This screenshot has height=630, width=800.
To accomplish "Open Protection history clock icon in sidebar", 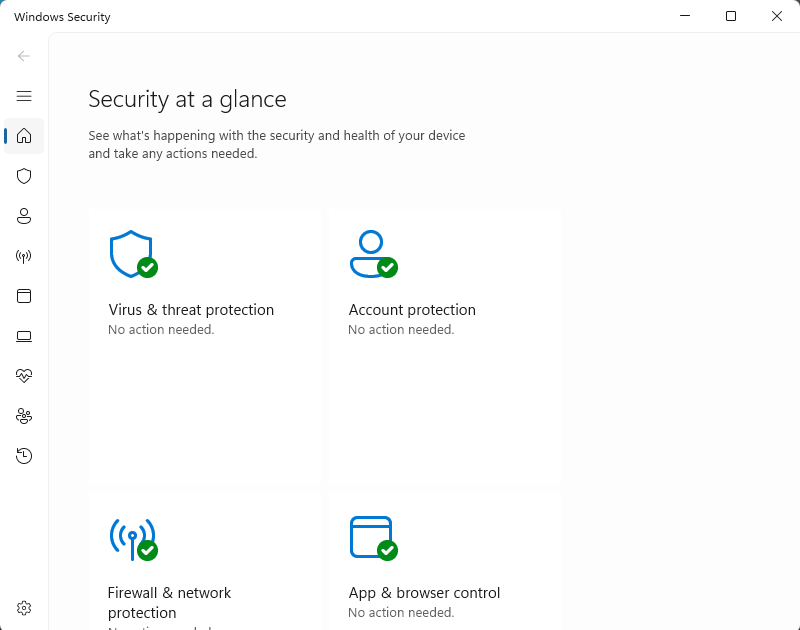I will (x=24, y=456).
